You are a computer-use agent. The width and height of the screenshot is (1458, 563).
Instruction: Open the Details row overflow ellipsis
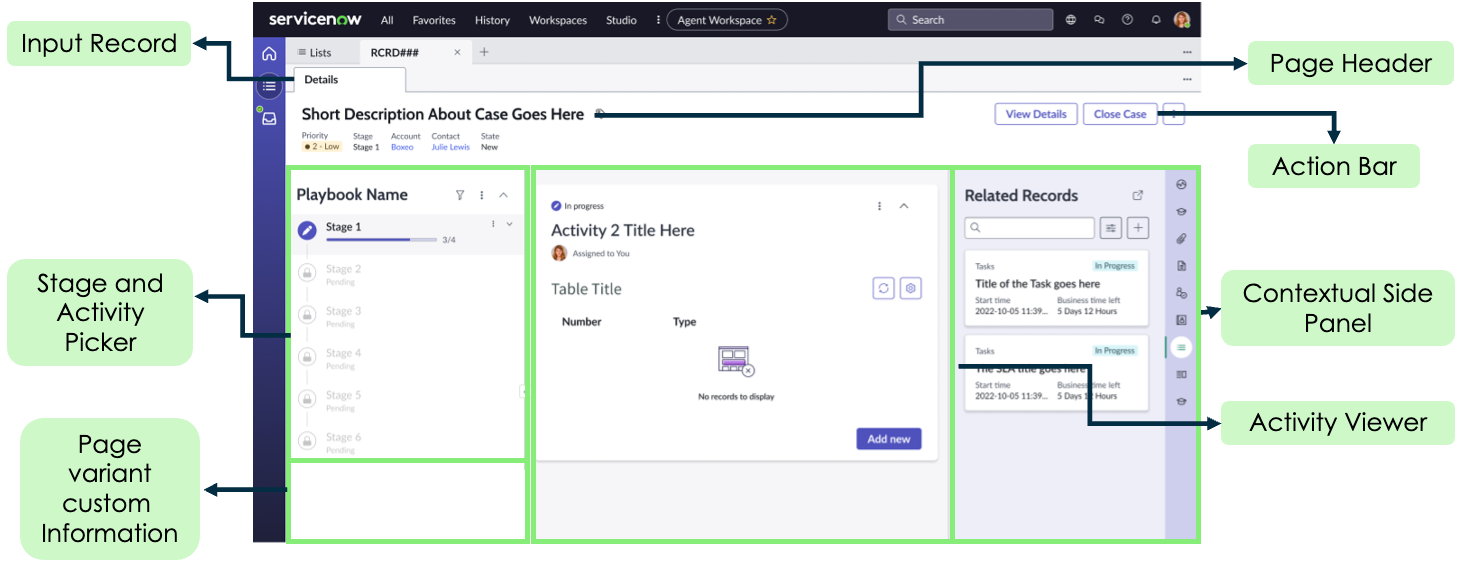(x=1187, y=79)
